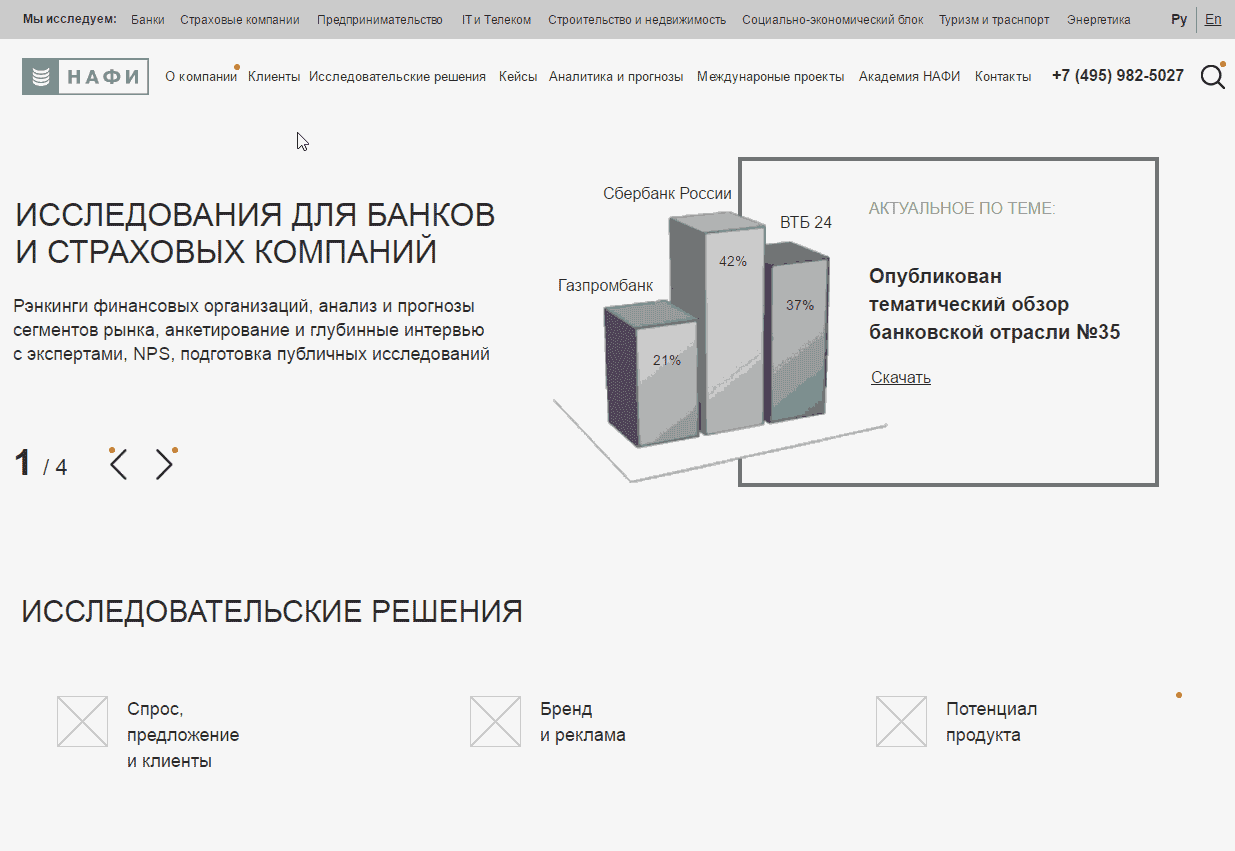Viewport: 1235px width, 851px height.
Task: Click icon beside Потенциал продукта
Action: click(x=901, y=722)
